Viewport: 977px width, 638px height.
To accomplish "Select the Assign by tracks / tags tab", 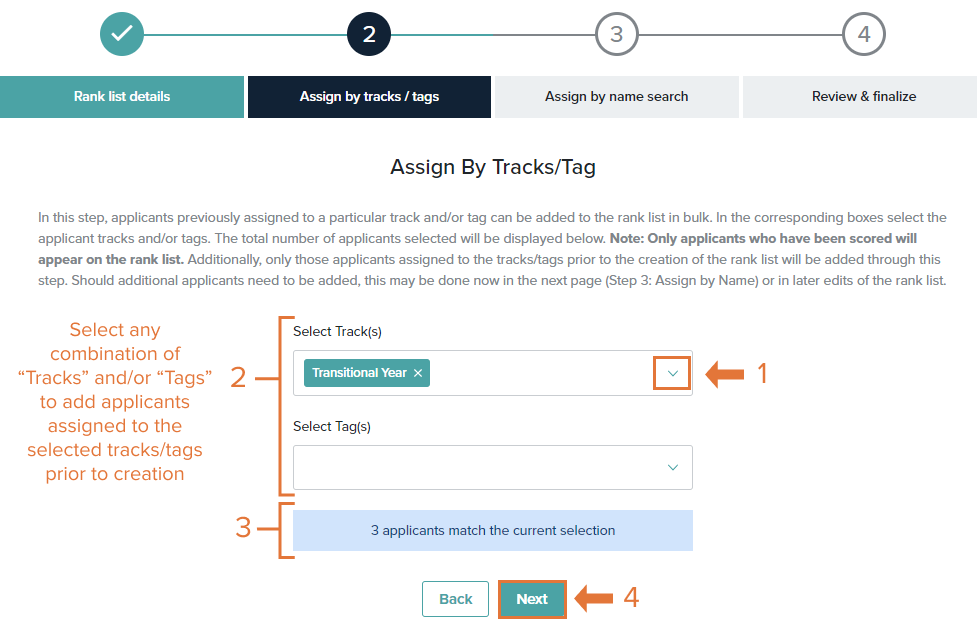I will tap(369, 97).
